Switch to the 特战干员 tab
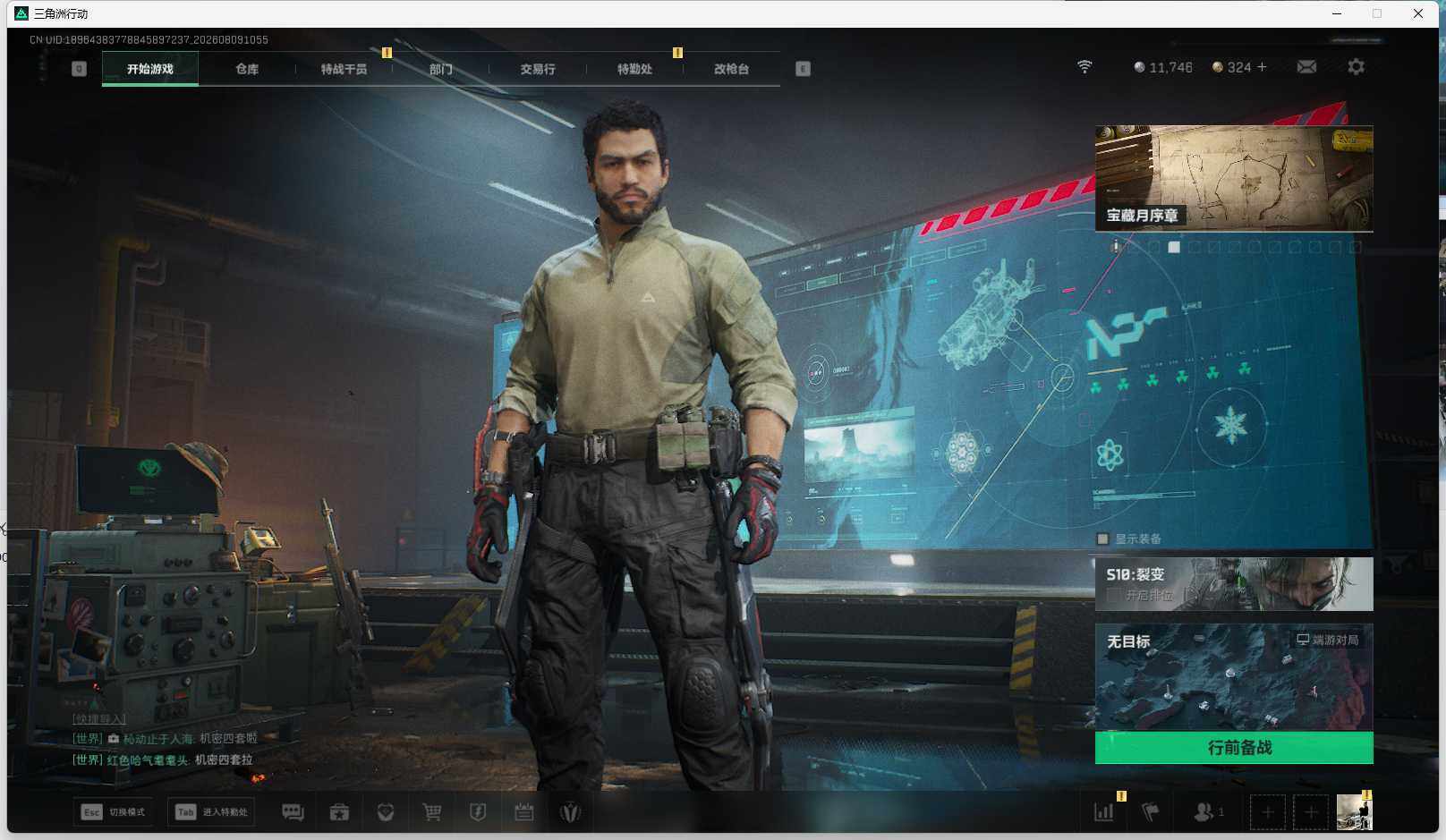The width and height of the screenshot is (1446, 840). 344,69
